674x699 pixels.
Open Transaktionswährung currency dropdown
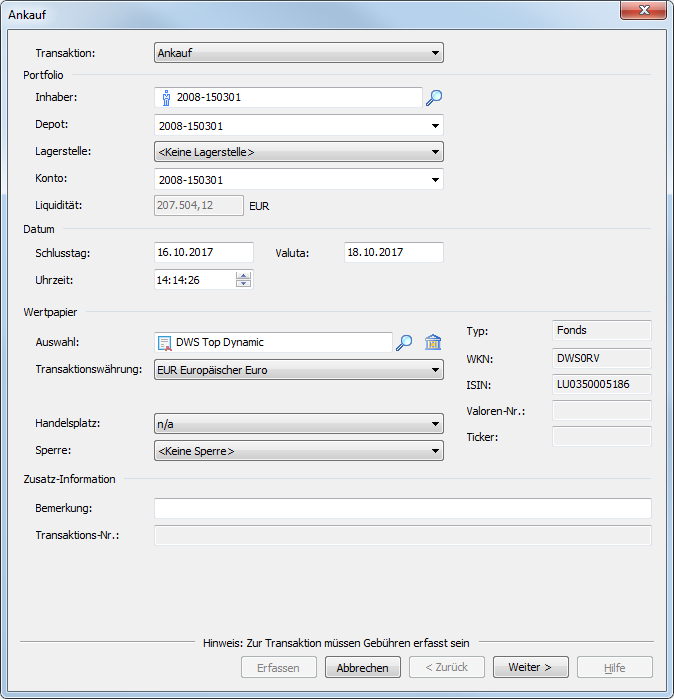[x=435, y=370]
